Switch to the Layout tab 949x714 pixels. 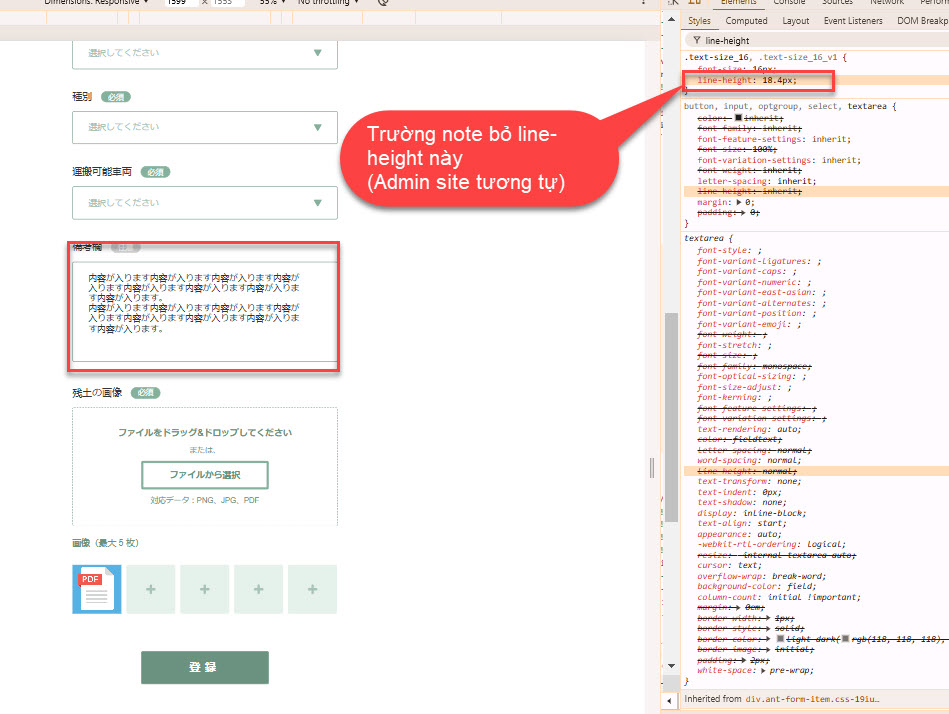pyautogui.click(x=795, y=21)
